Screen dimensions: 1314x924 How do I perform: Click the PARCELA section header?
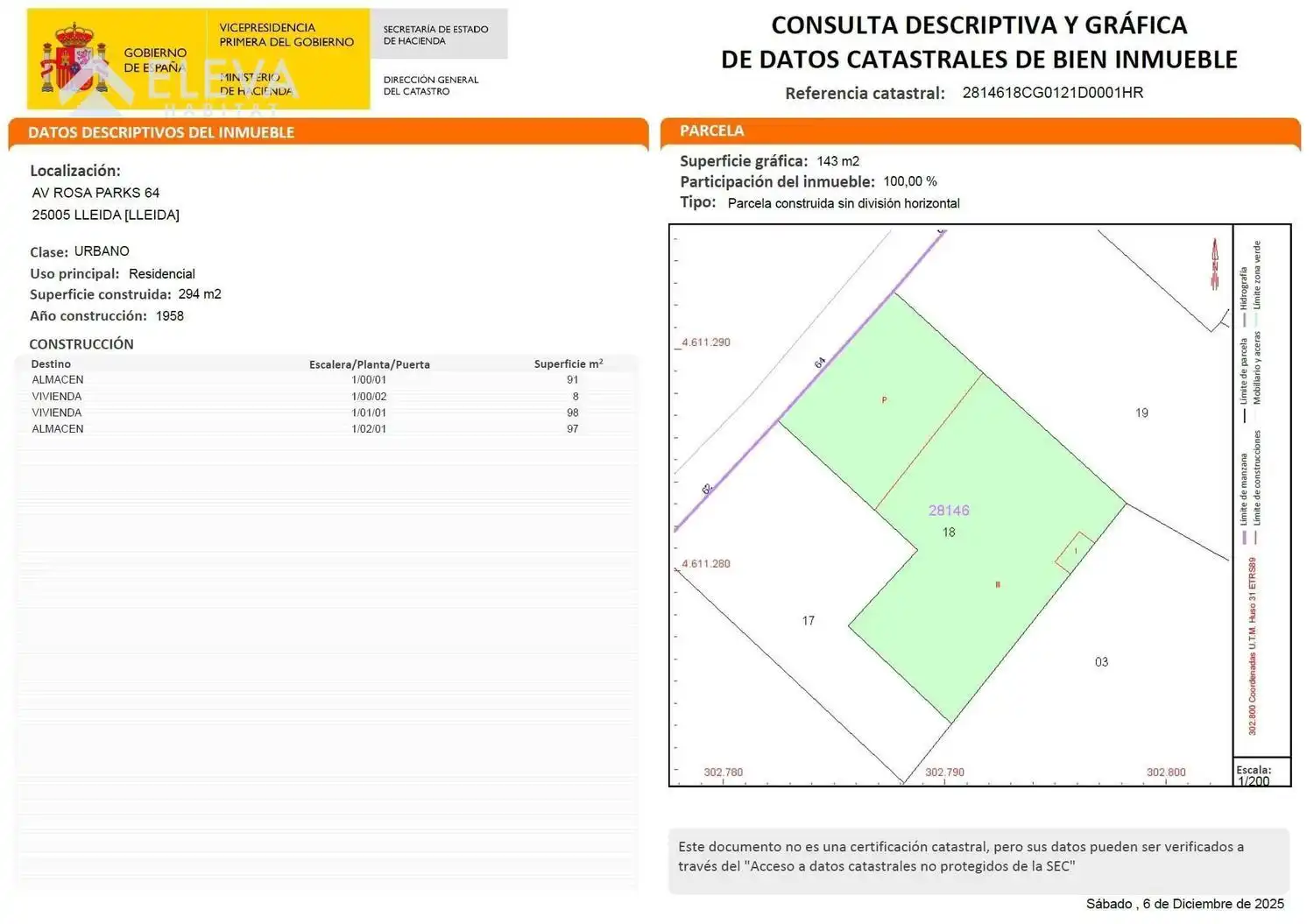(712, 130)
